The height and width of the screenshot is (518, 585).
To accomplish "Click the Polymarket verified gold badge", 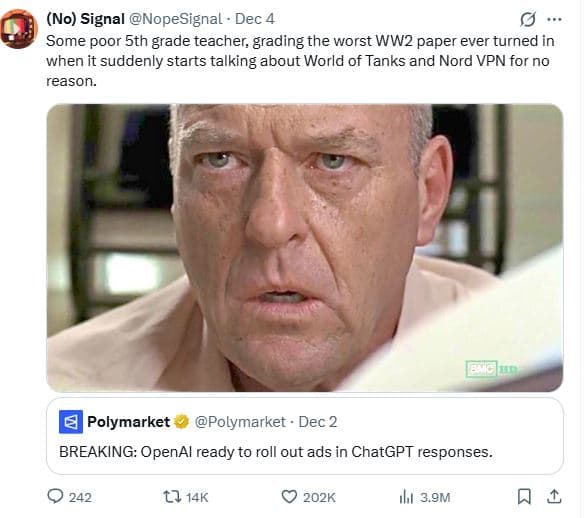I will point(181,422).
